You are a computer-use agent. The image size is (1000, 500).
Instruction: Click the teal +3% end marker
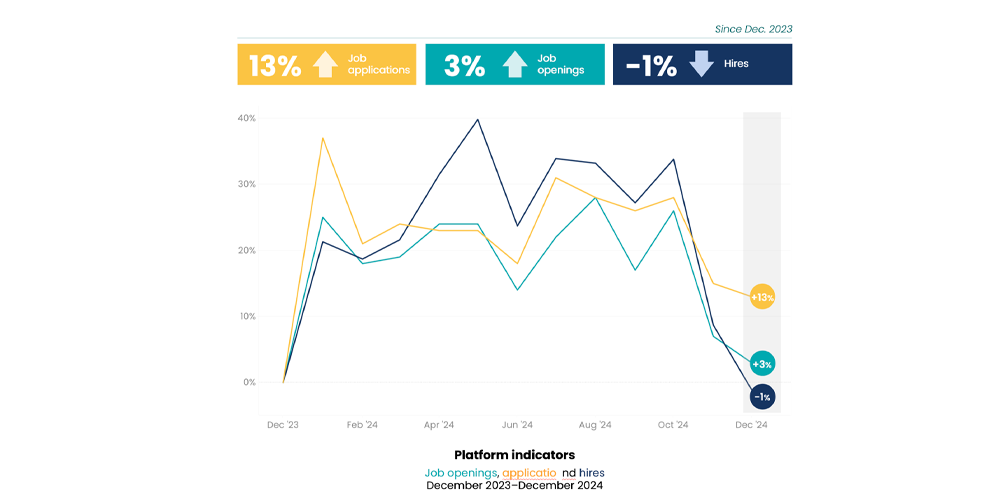[x=761, y=364]
